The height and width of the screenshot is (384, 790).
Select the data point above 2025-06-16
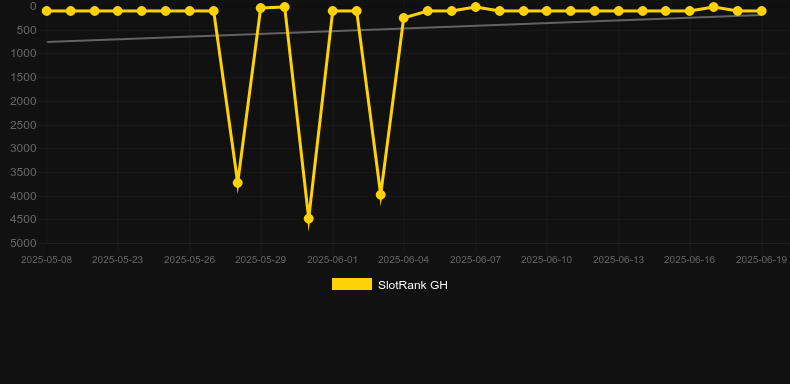coord(690,11)
